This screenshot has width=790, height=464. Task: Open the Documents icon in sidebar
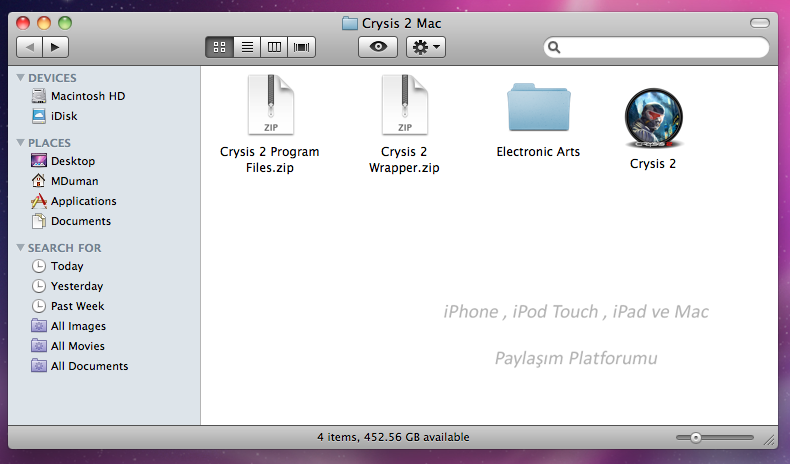39,221
